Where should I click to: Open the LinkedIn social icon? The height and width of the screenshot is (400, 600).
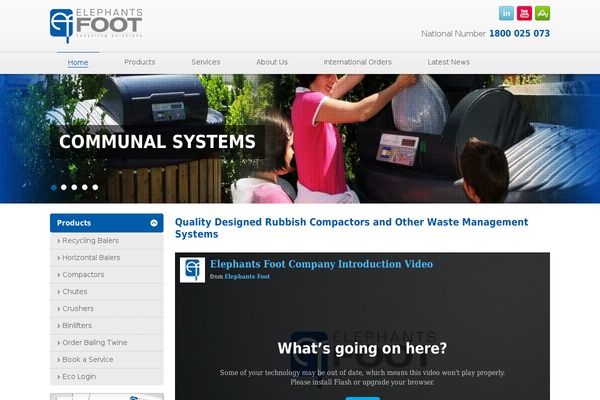click(506, 13)
